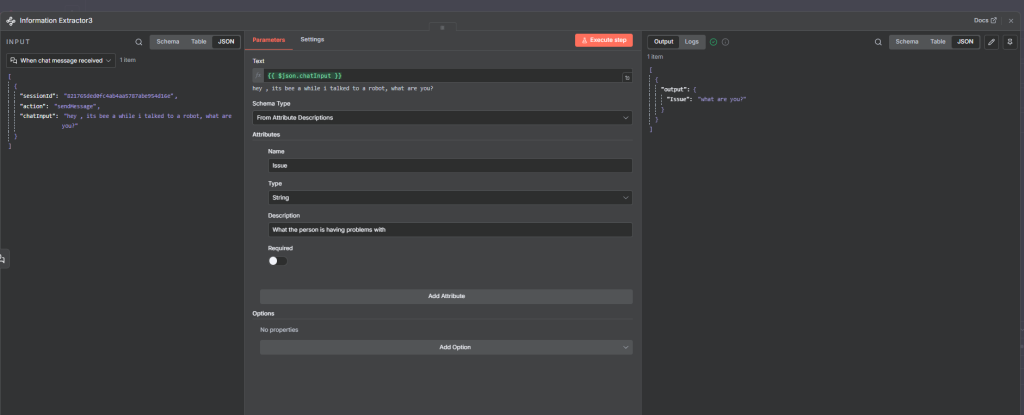The height and width of the screenshot is (415, 1024).
Task: Click the pencil edit output icon
Action: point(991,42)
